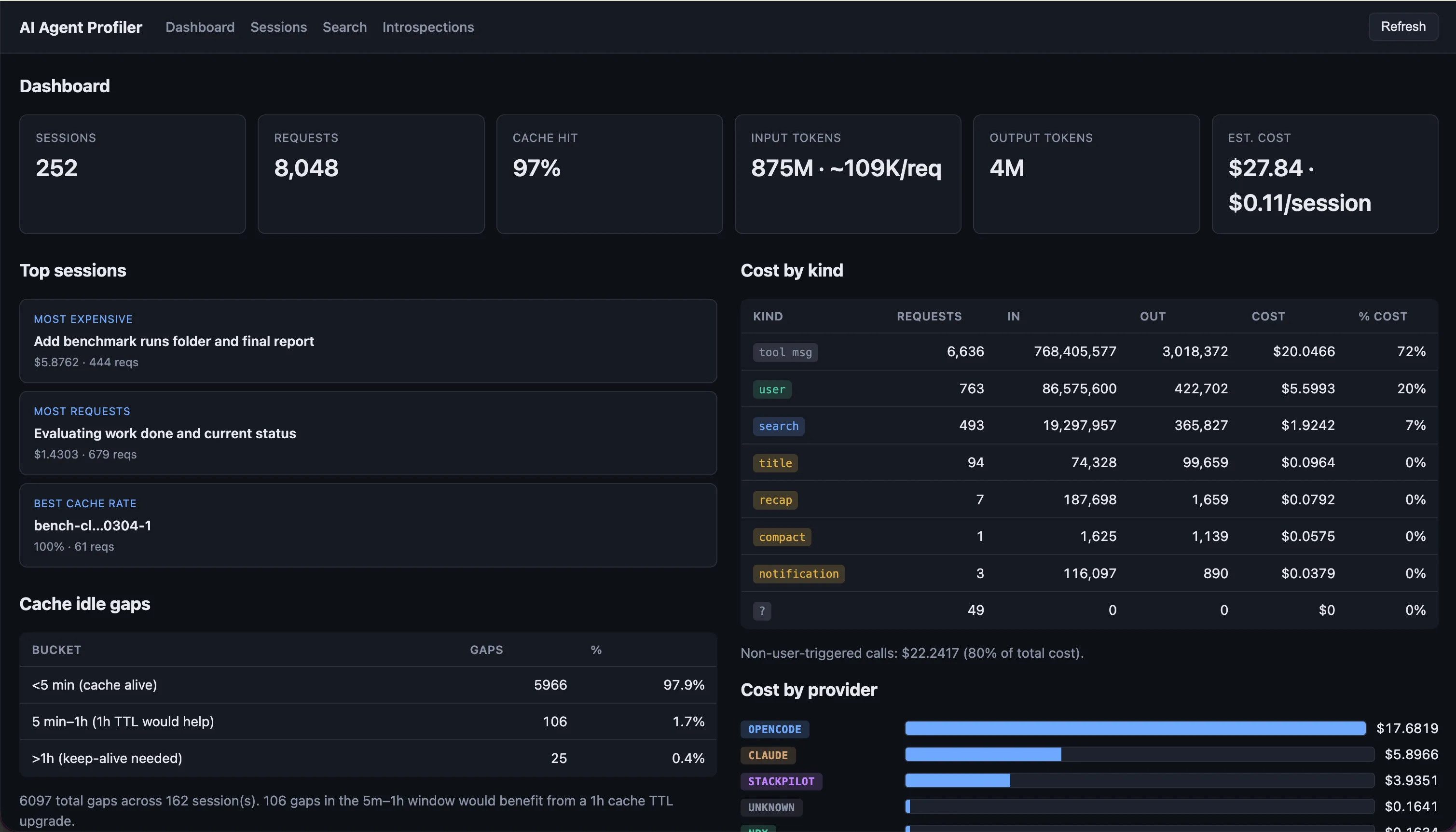Click the Input Tokens 875M card
Image resolution: width=1456 pixels, height=832 pixels.
[848, 174]
